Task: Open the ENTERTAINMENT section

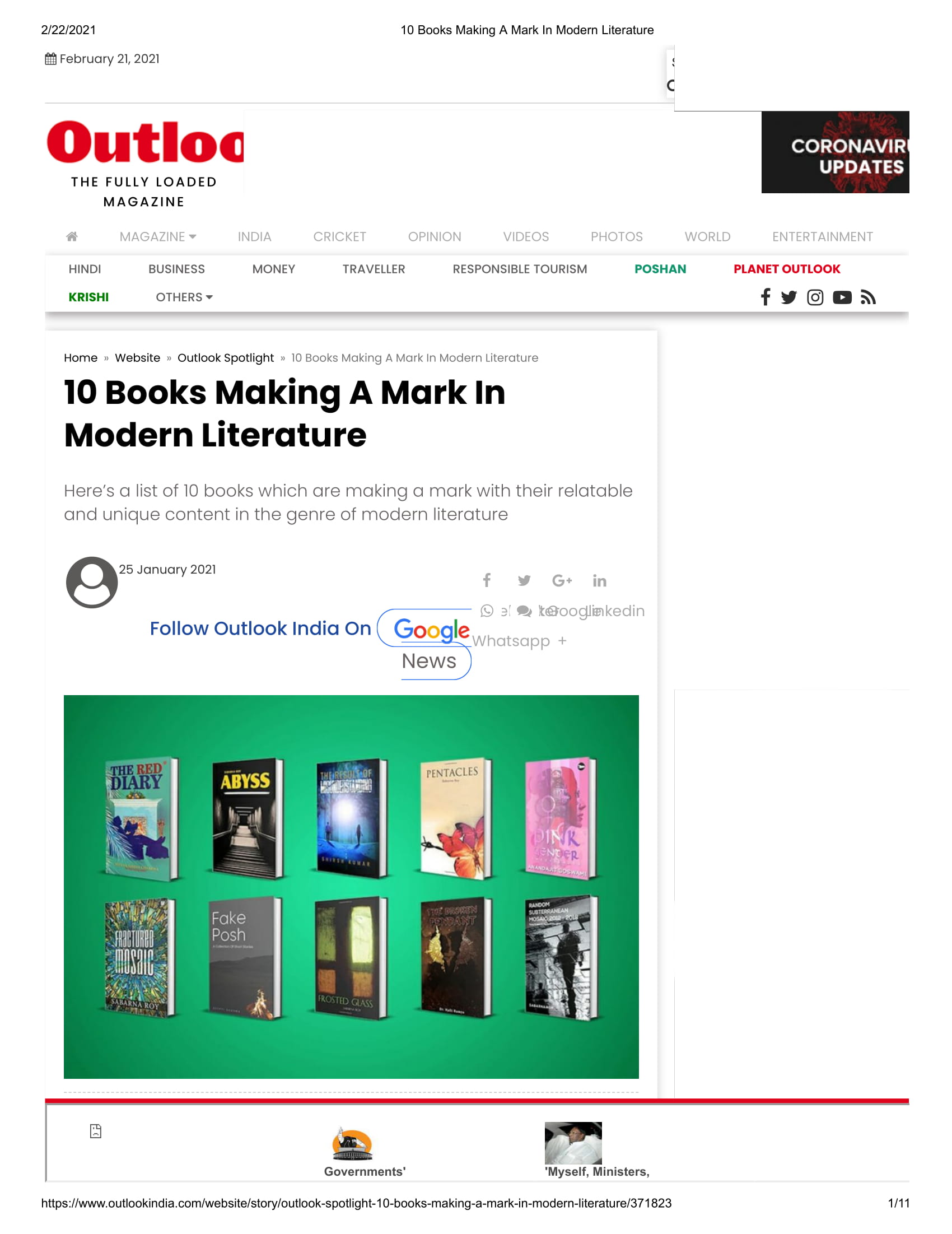Action: click(822, 237)
